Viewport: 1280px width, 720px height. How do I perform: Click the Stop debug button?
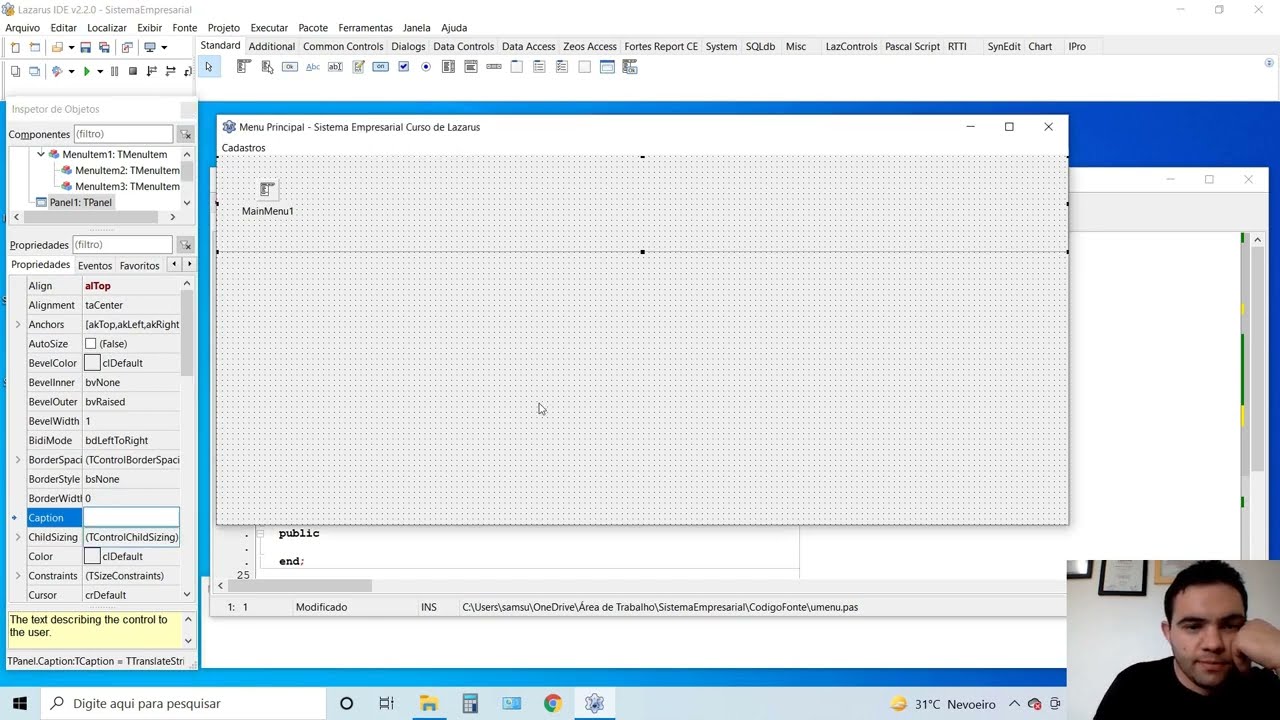pyautogui.click(x=132, y=71)
